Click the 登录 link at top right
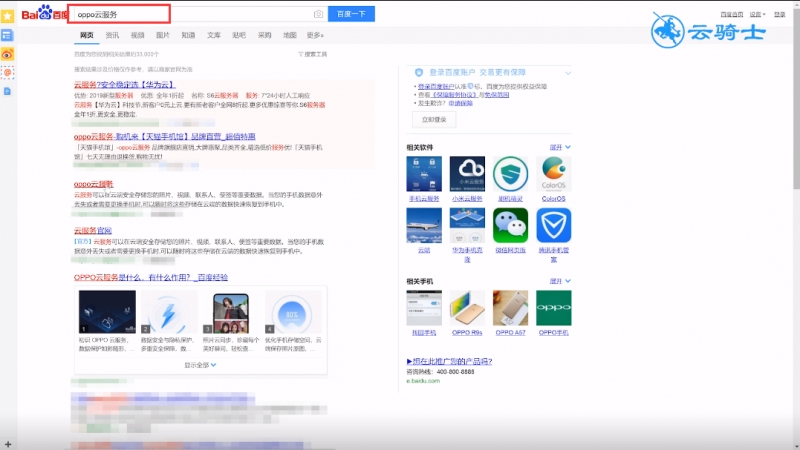 pyautogui.click(x=780, y=14)
